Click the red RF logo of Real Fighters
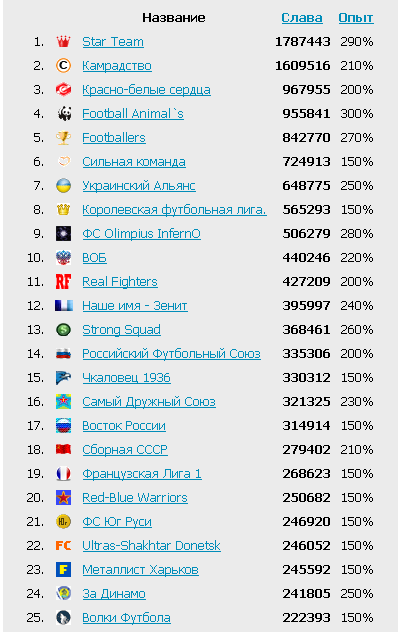The width and height of the screenshot is (400, 632). (x=63, y=281)
